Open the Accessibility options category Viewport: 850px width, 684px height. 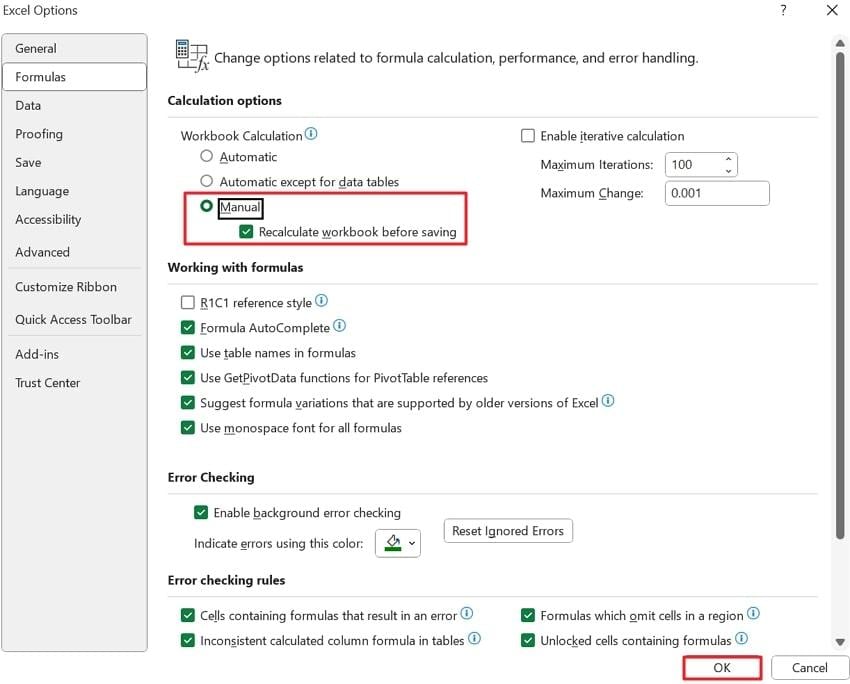74,220
